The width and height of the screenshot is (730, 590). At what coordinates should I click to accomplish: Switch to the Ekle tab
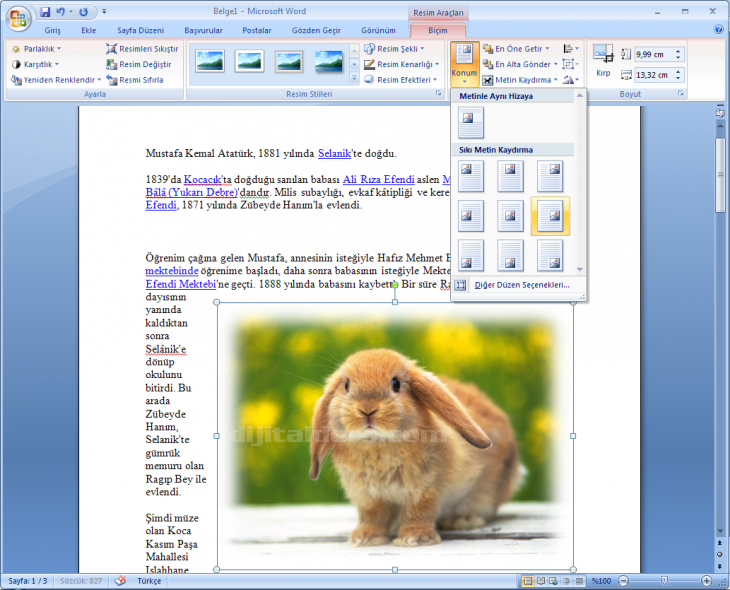click(x=88, y=30)
